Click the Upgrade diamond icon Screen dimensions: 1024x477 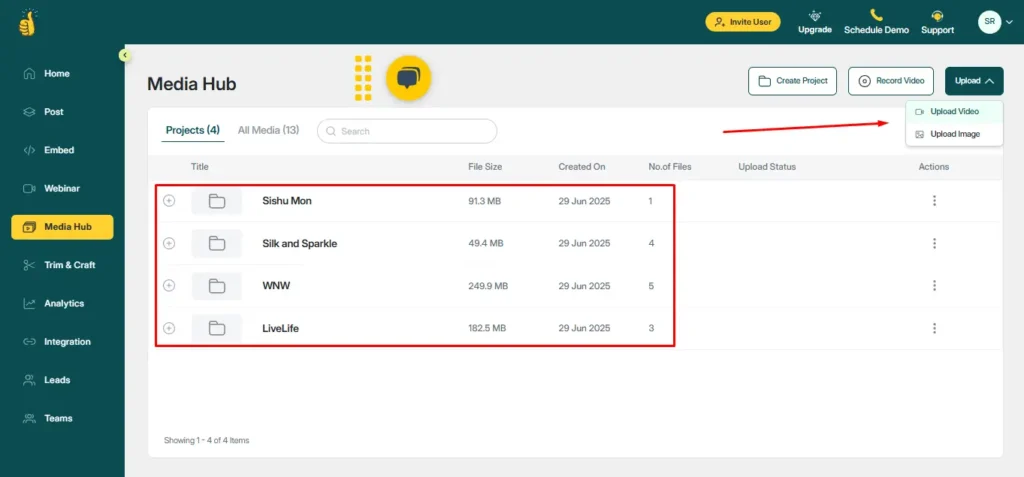(814, 16)
